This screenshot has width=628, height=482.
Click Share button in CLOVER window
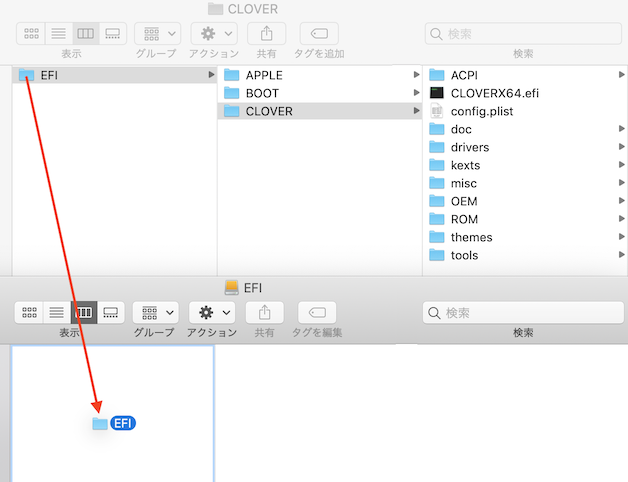point(267,33)
